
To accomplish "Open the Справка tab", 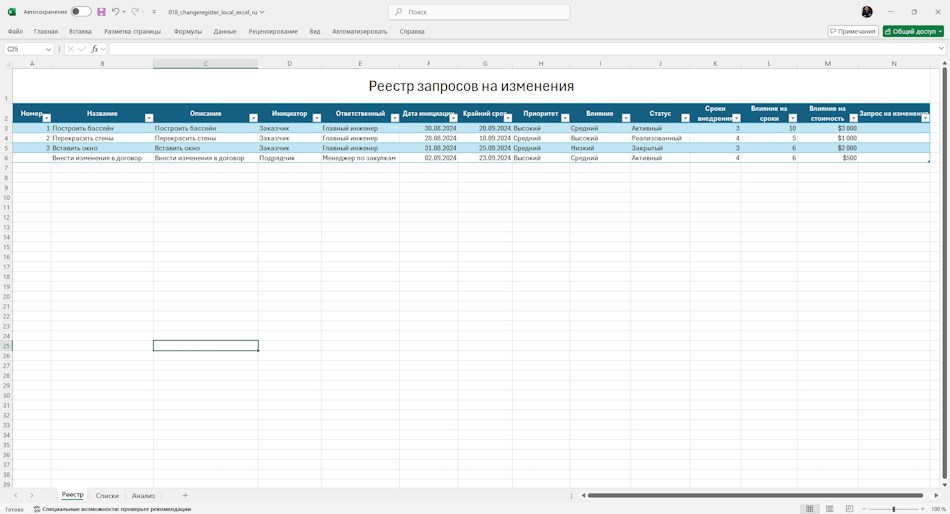I will tap(412, 32).
